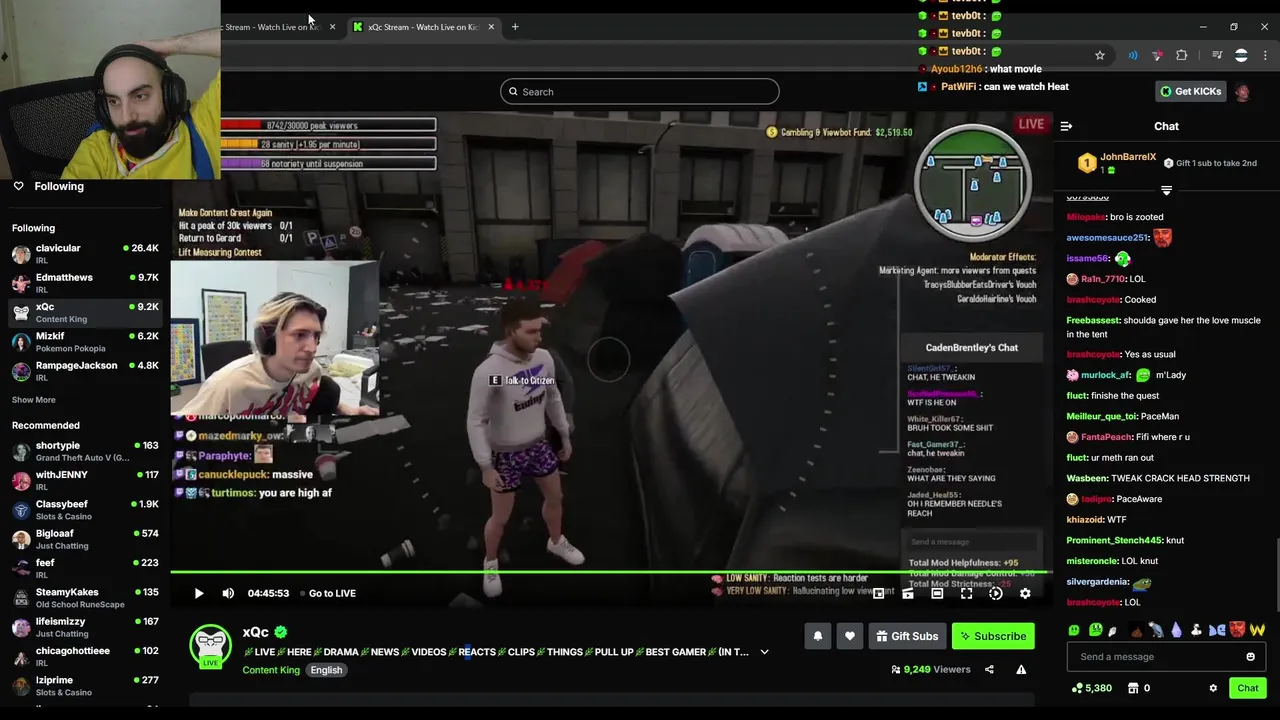This screenshot has width=1280, height=720.
Task: Expand Show more followed channels
Action: [x=34, y=400]
